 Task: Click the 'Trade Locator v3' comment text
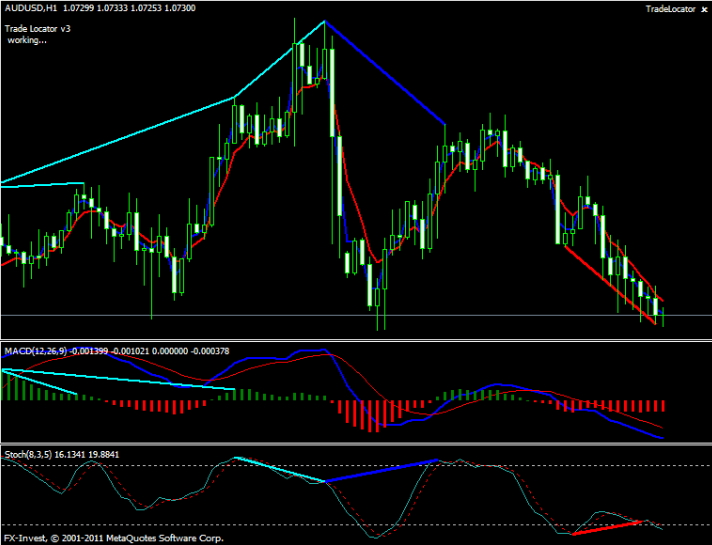[x=38, y=29]
